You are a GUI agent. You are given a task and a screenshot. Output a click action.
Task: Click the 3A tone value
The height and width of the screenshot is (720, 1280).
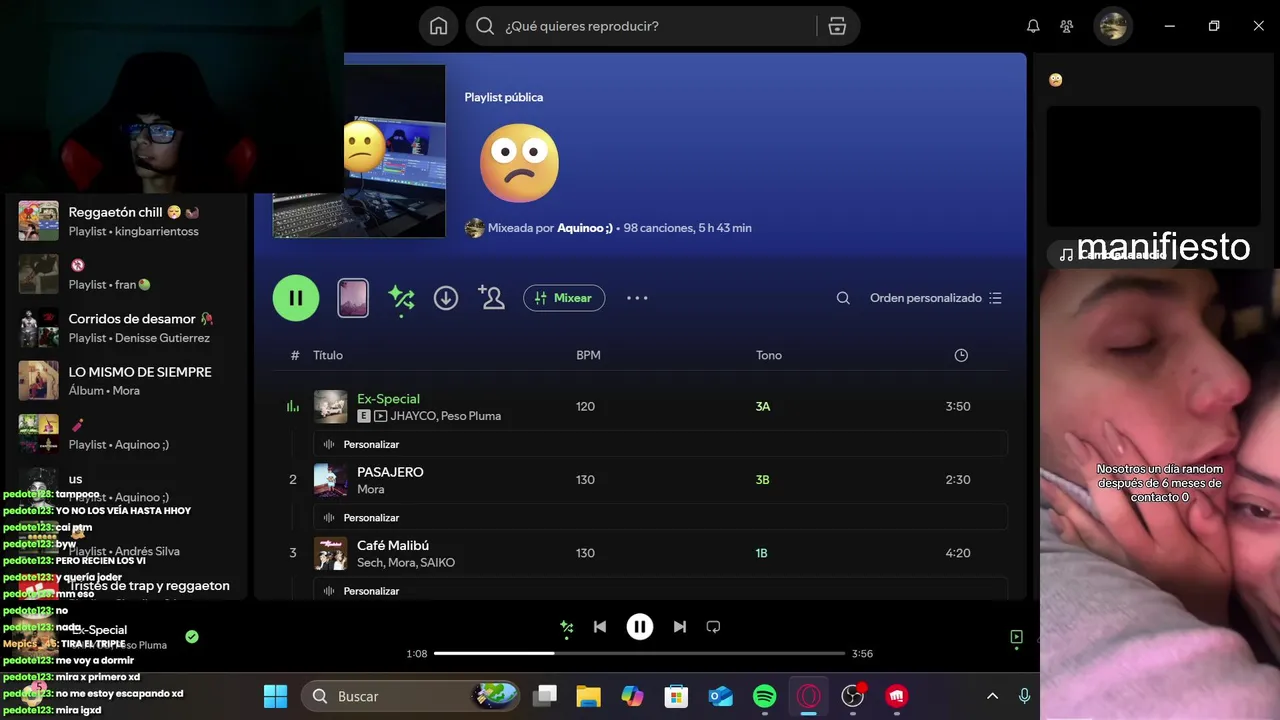[763, 407]
